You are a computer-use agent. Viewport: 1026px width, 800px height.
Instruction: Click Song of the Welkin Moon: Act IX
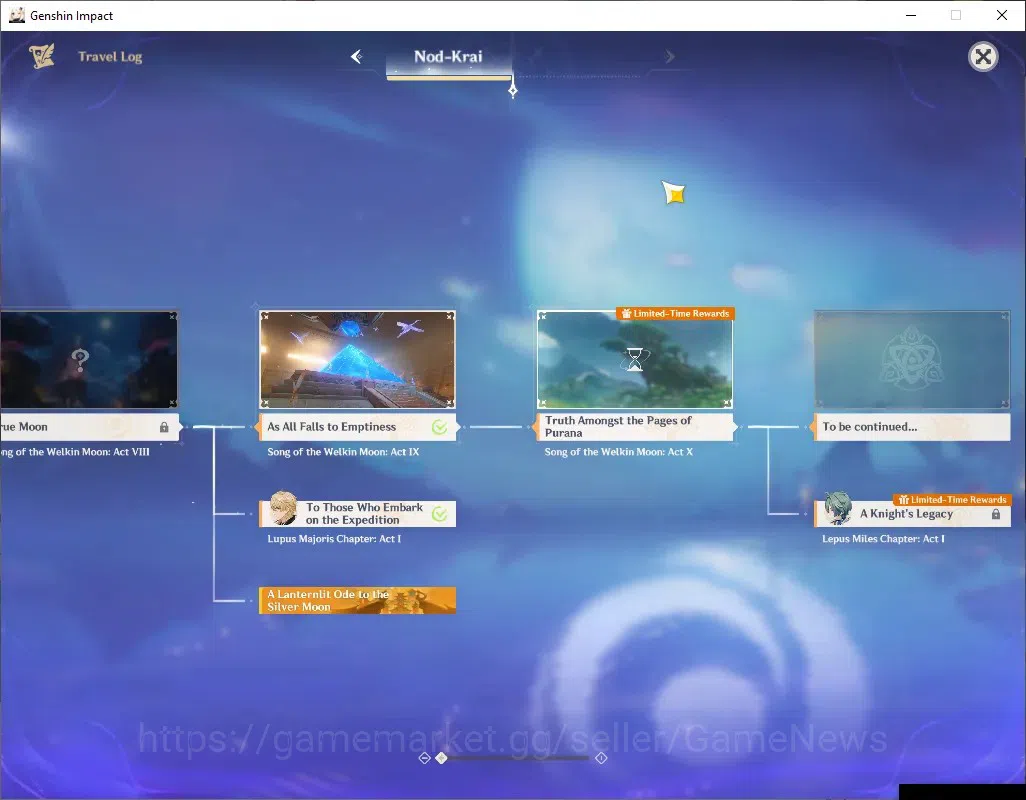click(x=343, y=452)
